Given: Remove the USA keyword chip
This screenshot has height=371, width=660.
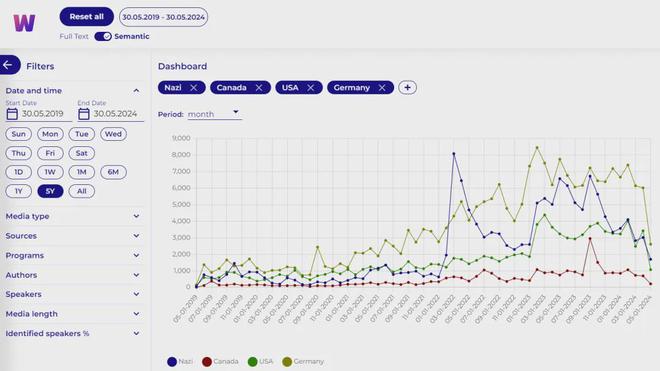Looking at the screenshot, I should [x=311, y=88].
